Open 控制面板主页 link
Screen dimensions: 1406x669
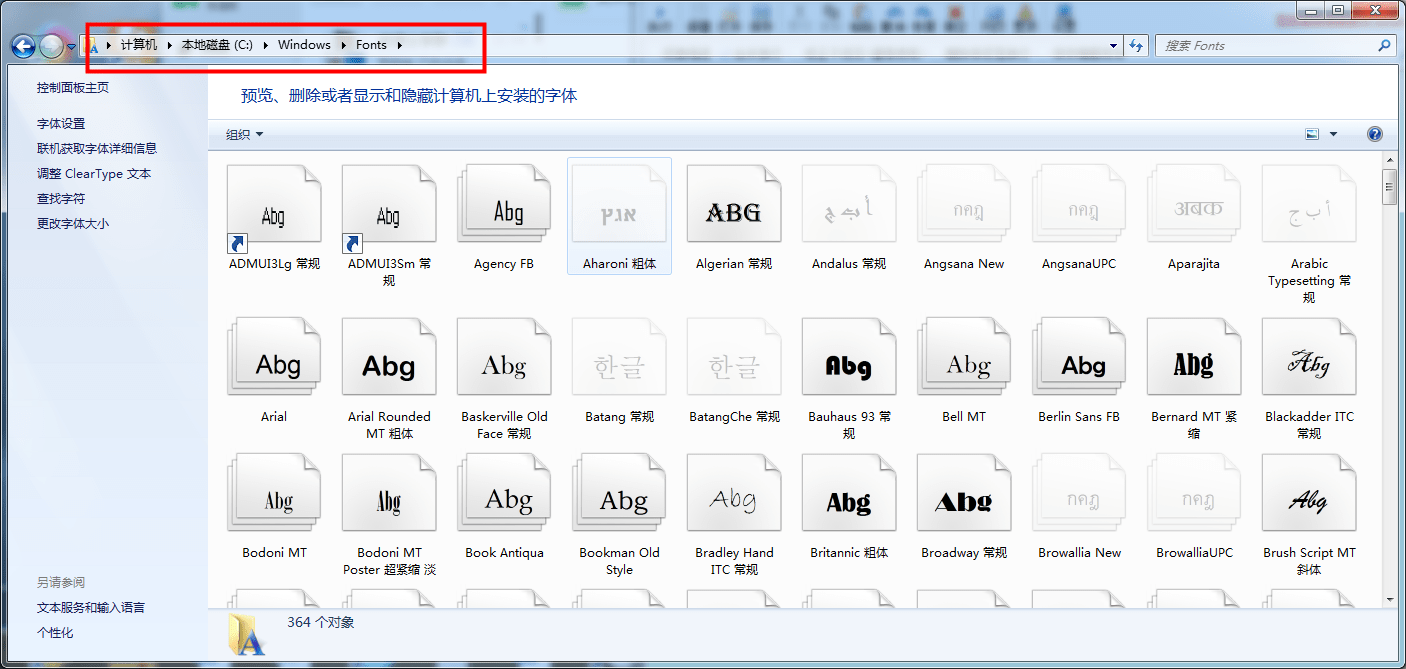click(73, 88)
